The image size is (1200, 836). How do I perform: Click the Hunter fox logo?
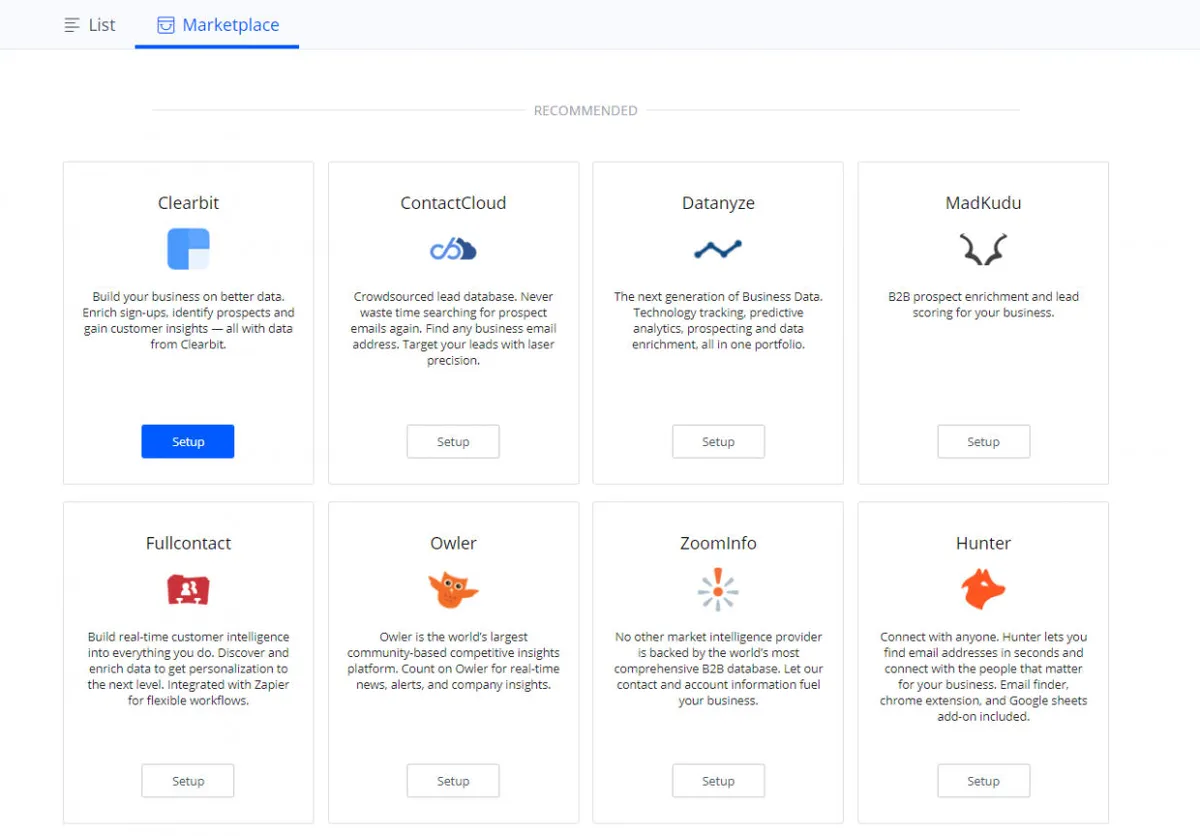(983, 589)
